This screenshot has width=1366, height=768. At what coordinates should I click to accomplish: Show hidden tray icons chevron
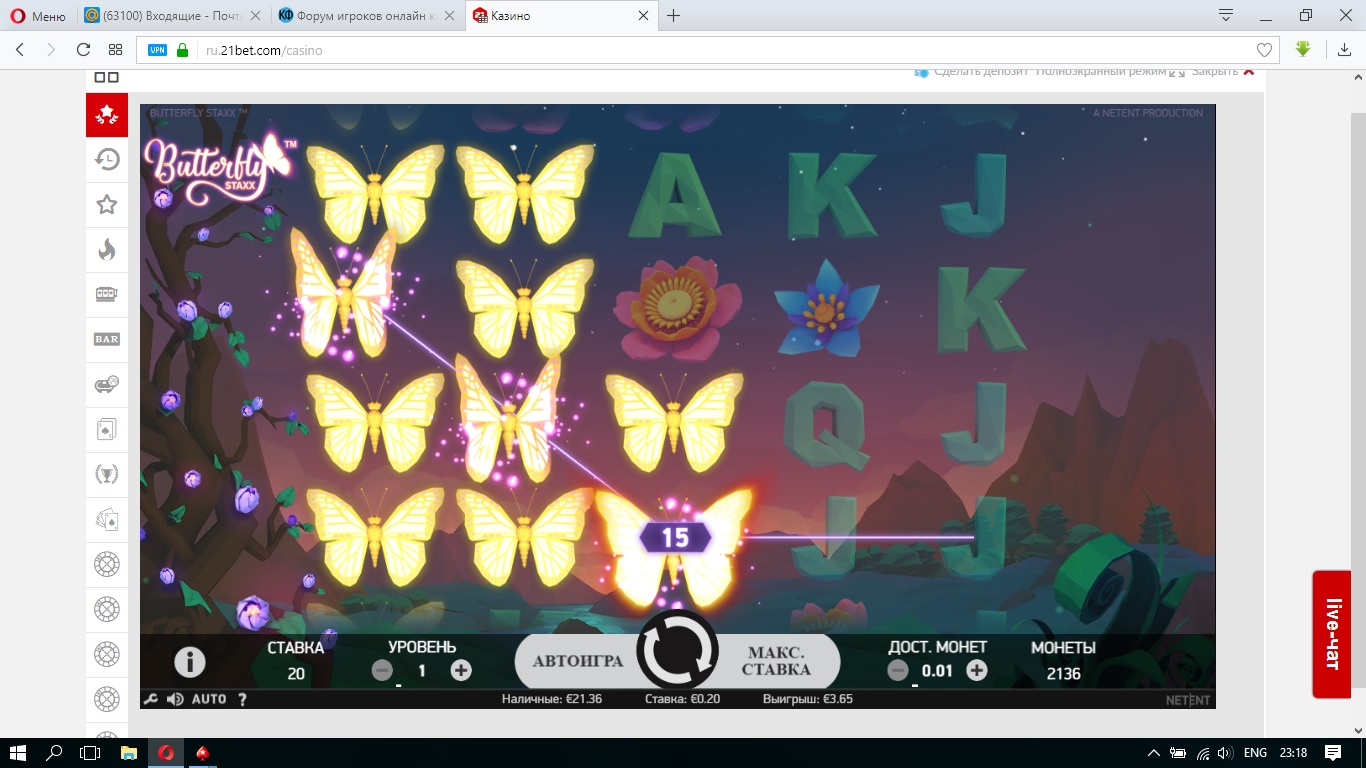click(x=1154, y=753)
